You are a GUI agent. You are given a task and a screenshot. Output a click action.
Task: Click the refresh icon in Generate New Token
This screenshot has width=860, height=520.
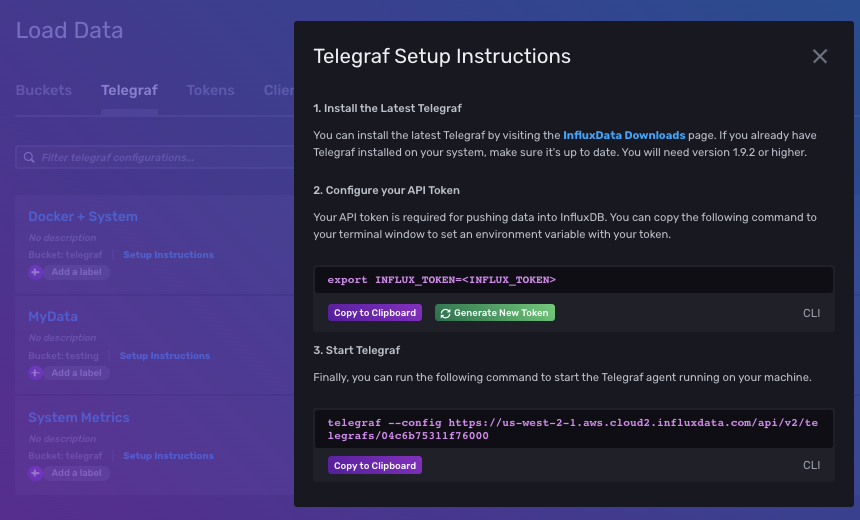(x=445, y=313)
